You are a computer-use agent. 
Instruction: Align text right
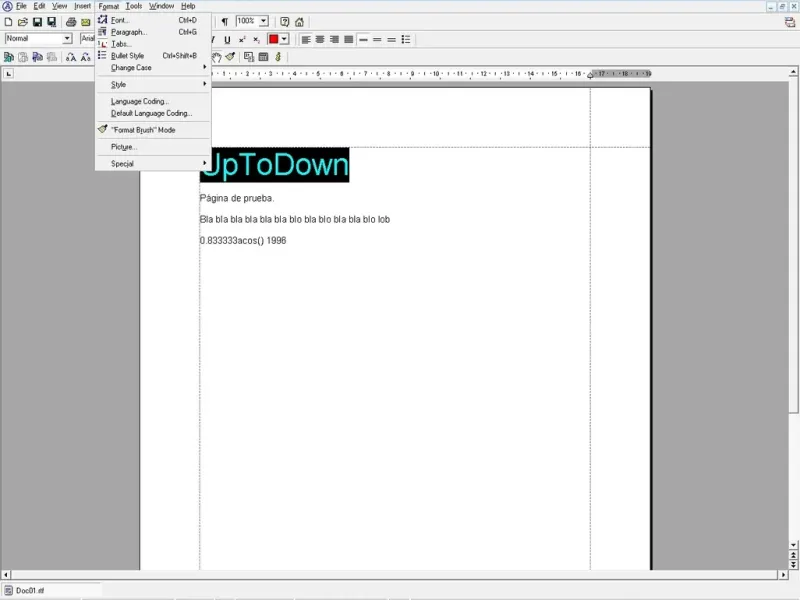(x=334, y=40)
